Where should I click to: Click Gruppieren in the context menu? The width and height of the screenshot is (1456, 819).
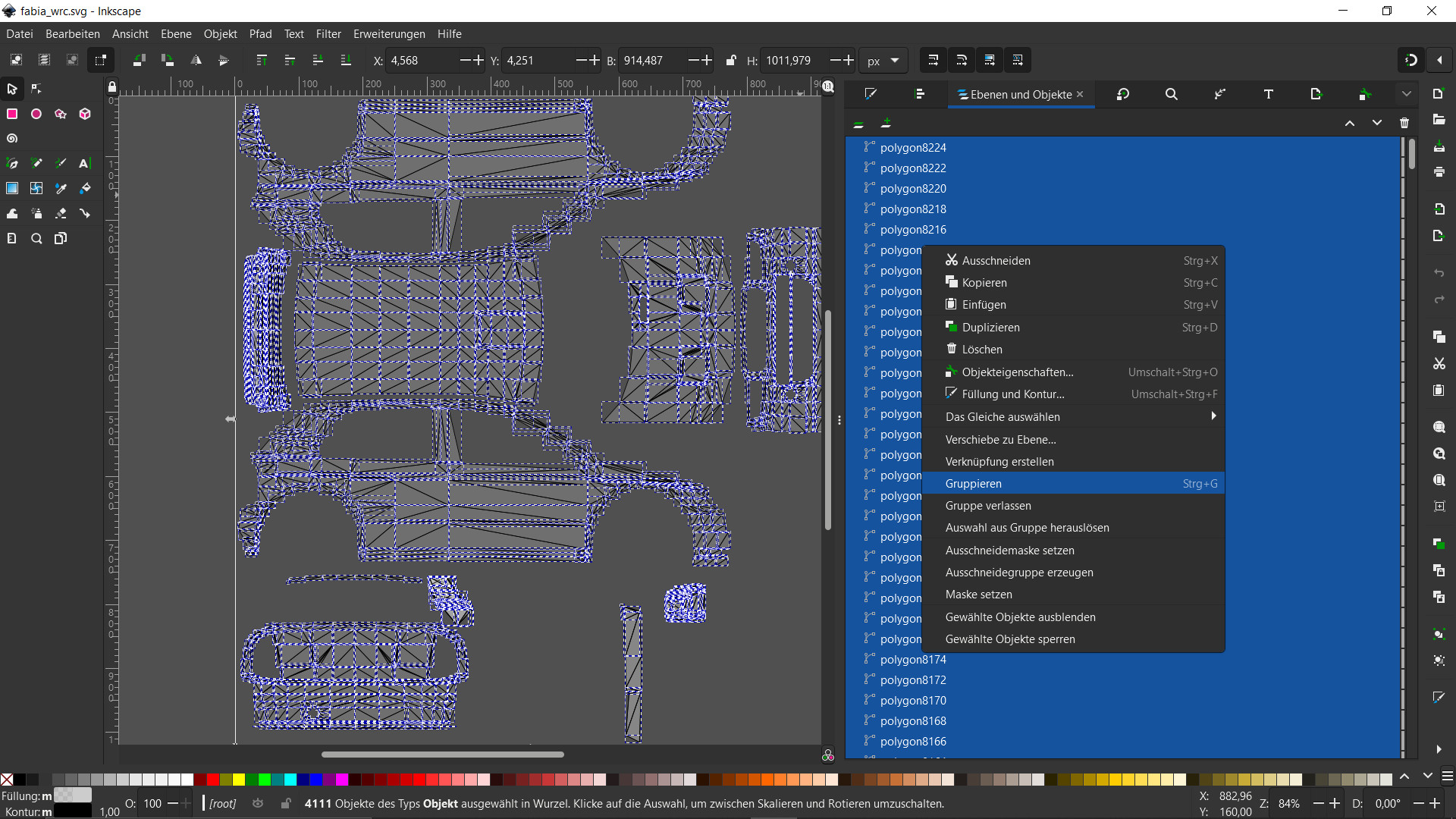[x=972, y=483]
